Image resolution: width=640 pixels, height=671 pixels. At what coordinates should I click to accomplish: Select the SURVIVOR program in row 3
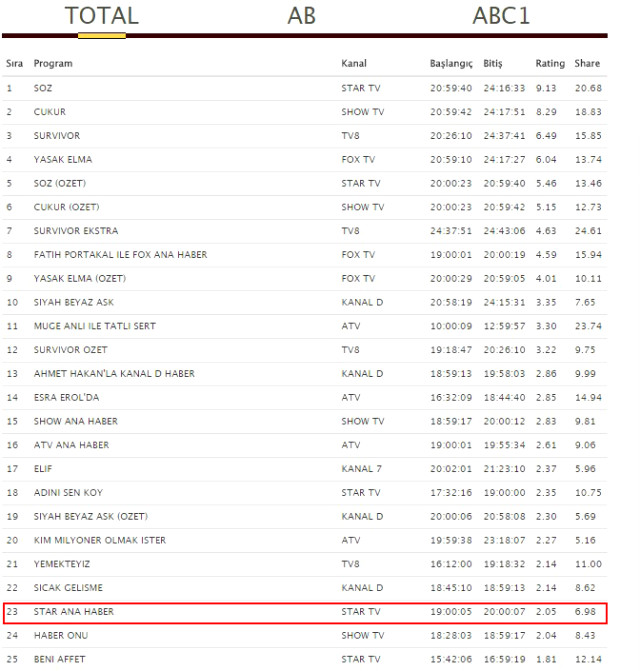coord(57,136)
